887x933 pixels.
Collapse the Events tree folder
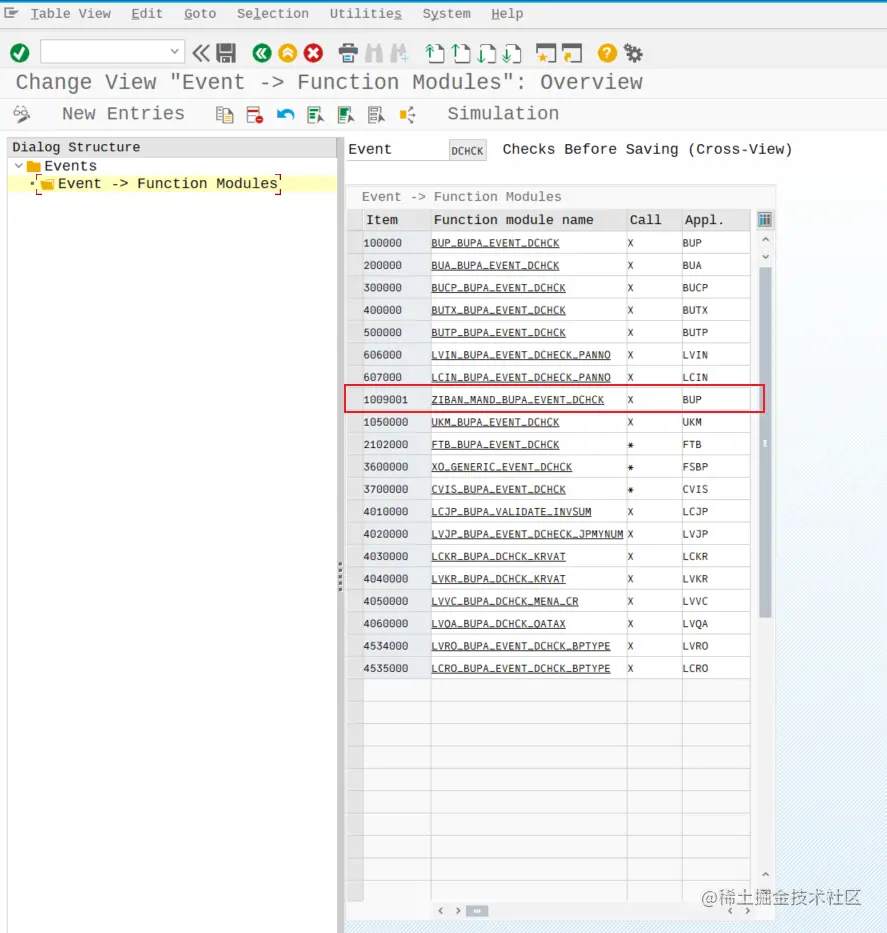18,165
